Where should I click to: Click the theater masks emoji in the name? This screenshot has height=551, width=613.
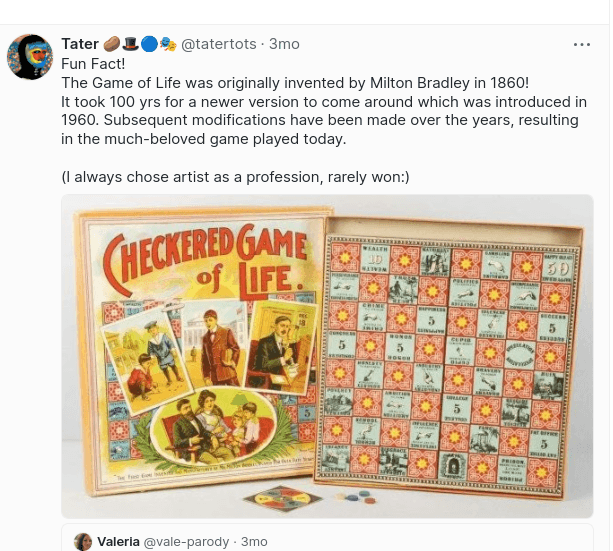point(168,44)
